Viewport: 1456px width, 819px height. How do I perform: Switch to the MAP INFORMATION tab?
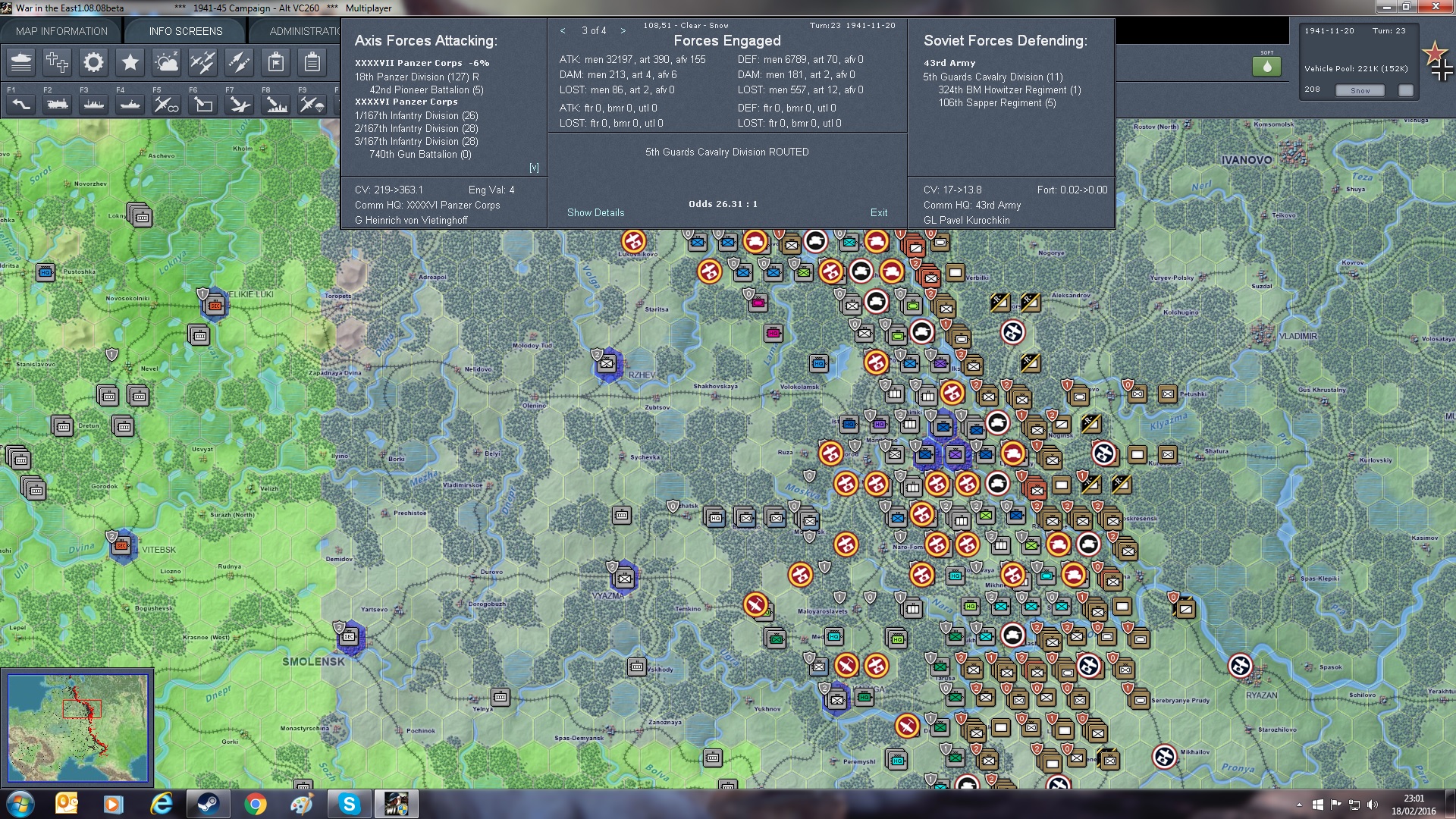[x=61, y=31]
